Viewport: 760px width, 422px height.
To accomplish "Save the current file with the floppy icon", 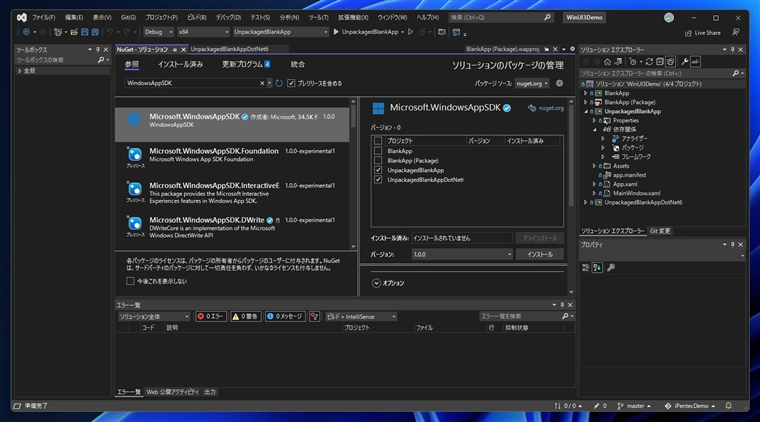I will click(85, 32).
